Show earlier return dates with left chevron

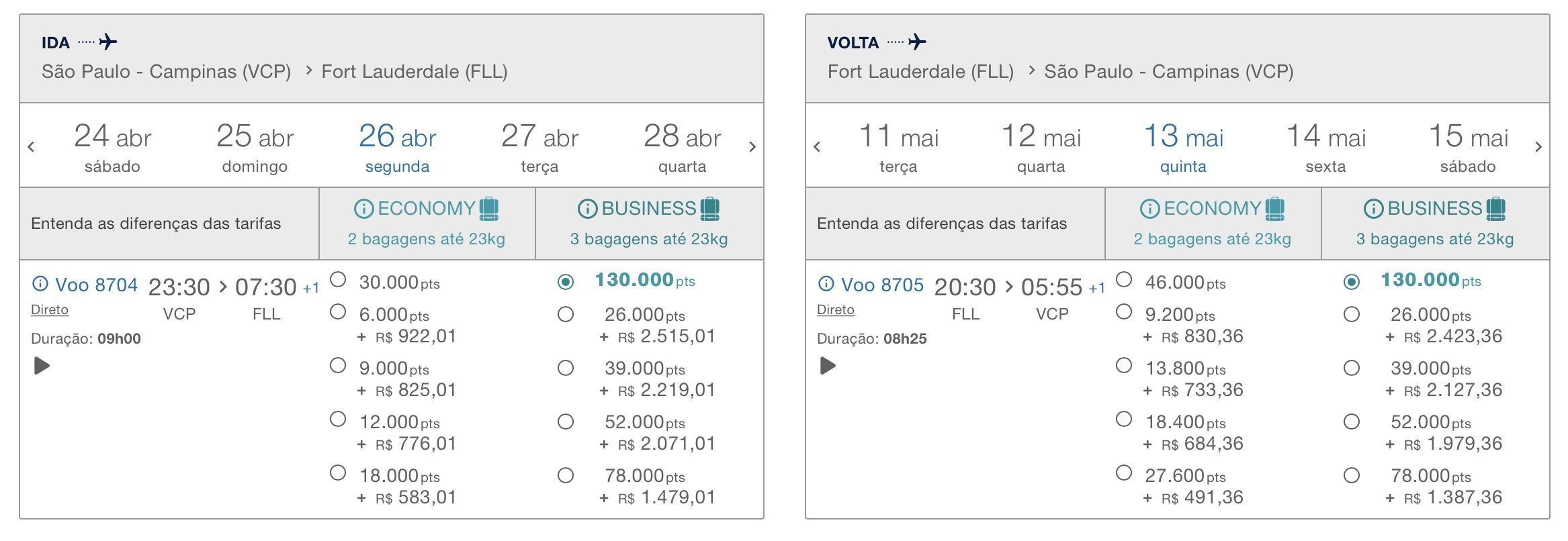pos(817,146)
